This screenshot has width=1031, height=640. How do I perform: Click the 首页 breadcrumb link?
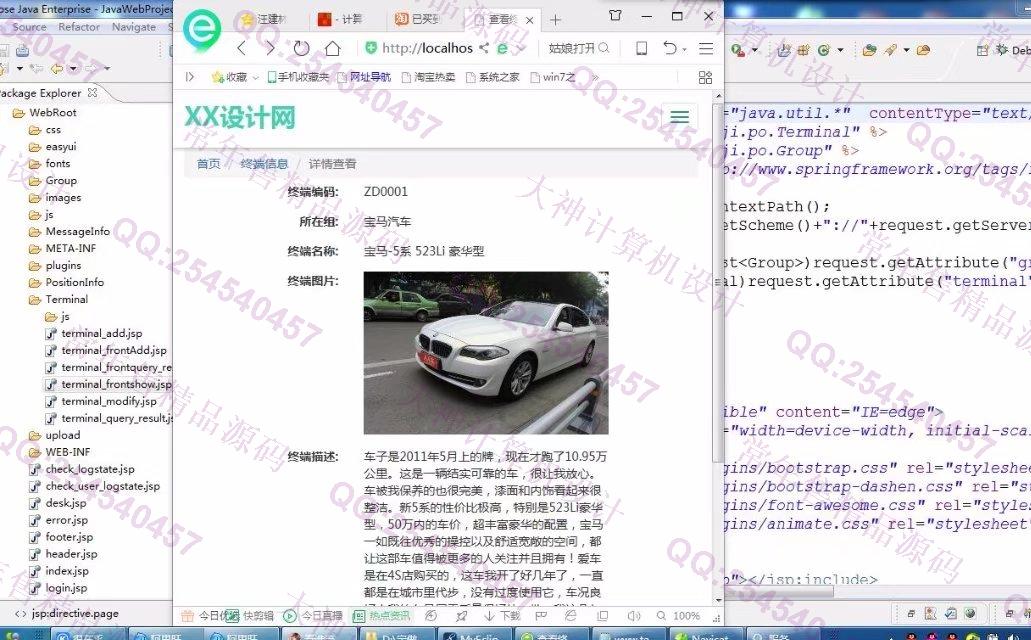(208, 164)
